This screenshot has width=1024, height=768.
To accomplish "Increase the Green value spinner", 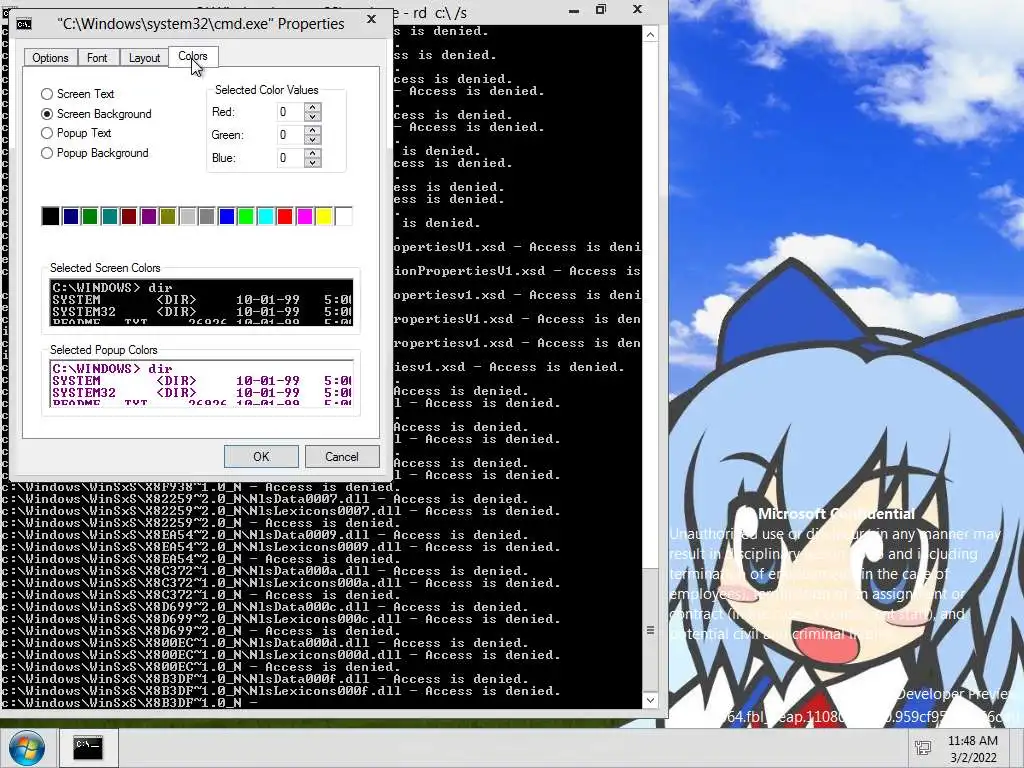I will click(x=313, y=130).
